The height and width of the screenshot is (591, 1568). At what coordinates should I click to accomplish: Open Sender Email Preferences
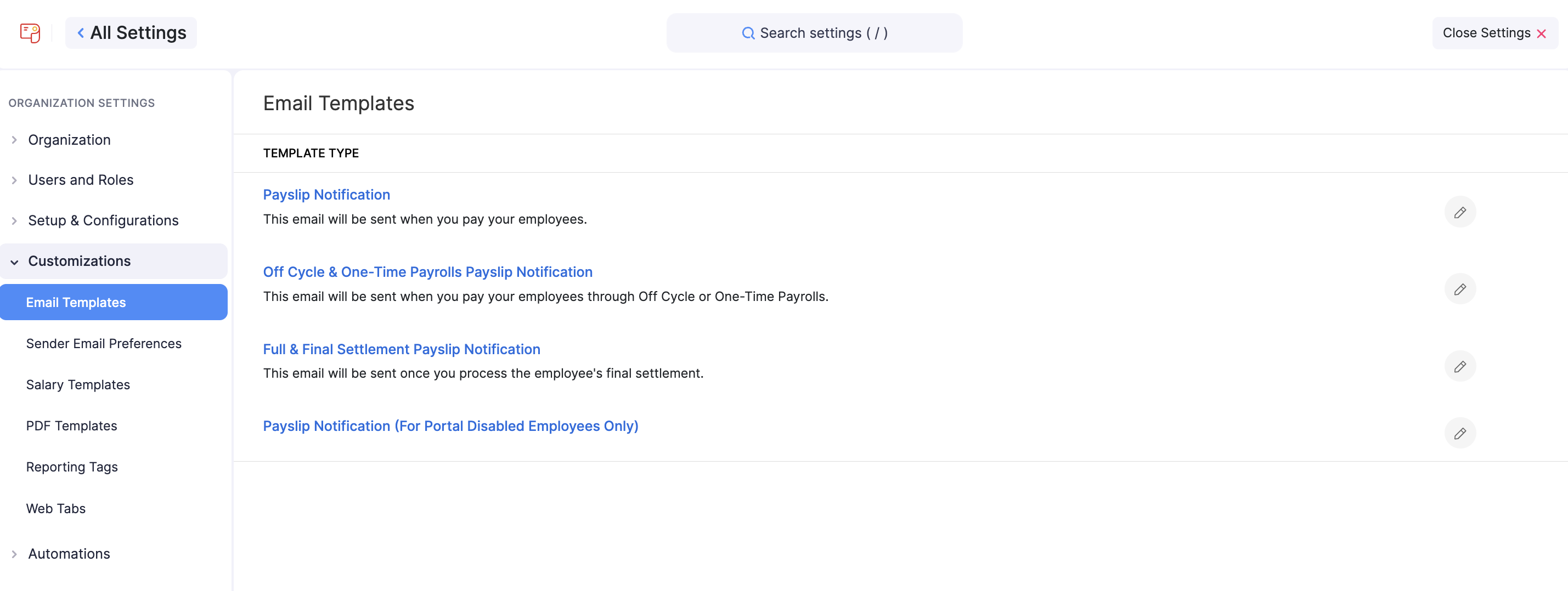click(x=104, y=343)
